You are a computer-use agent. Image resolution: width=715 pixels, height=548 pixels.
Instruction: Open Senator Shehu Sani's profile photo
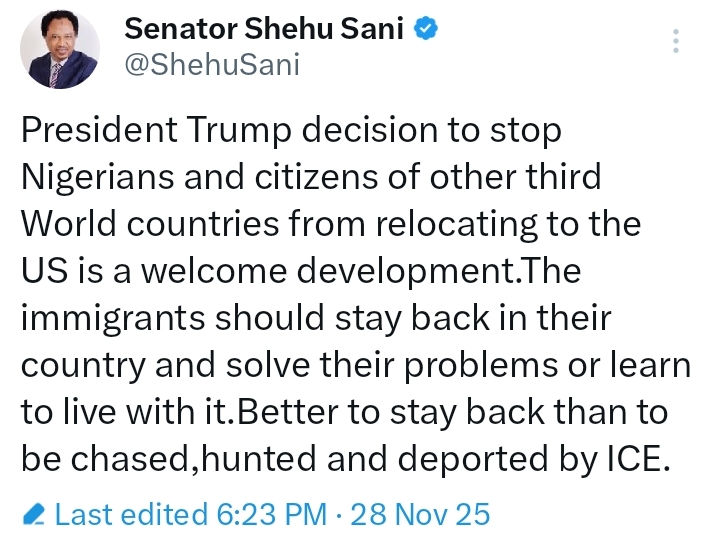click(60, 49)
